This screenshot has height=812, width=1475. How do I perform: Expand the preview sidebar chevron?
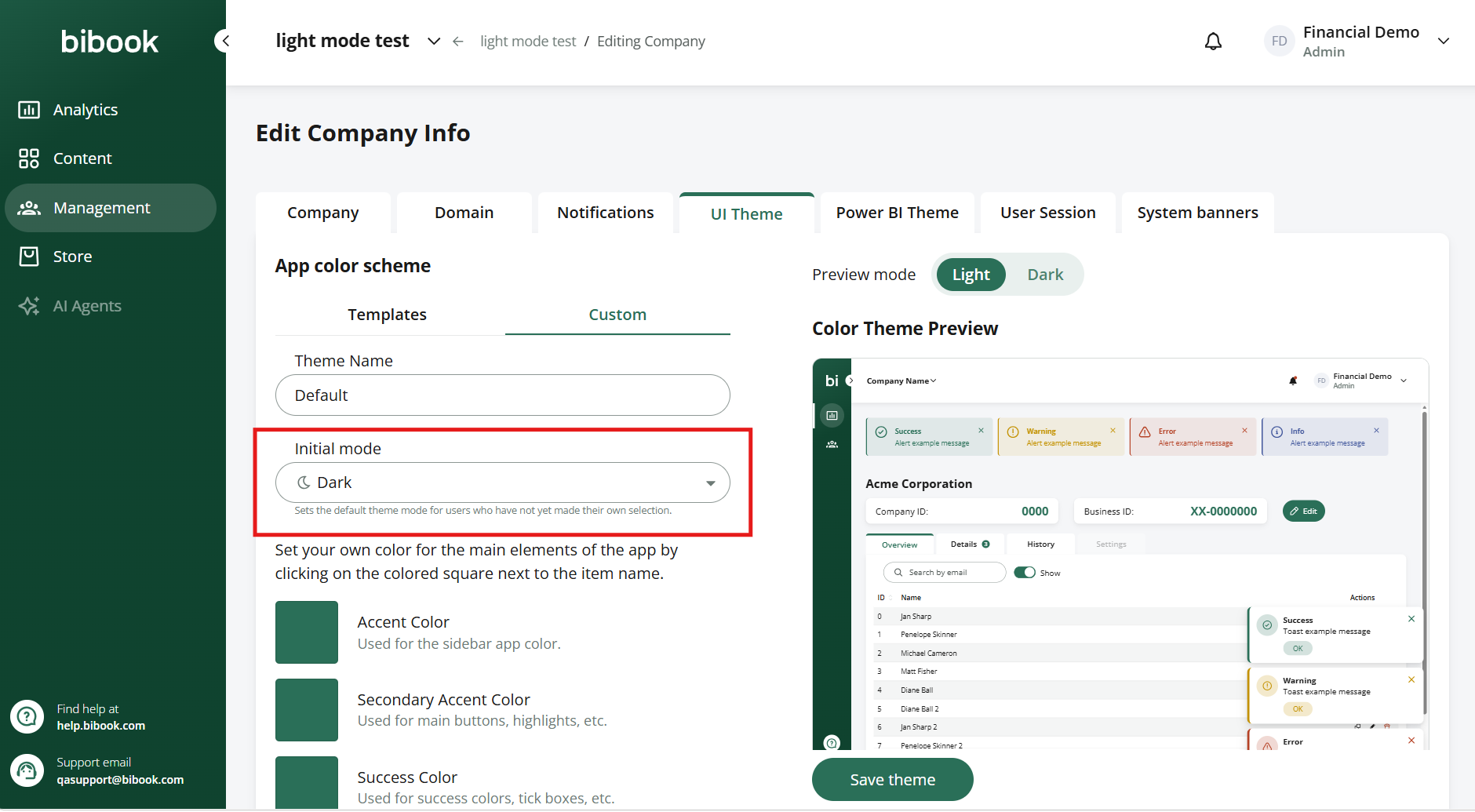(x=850, y=381)
